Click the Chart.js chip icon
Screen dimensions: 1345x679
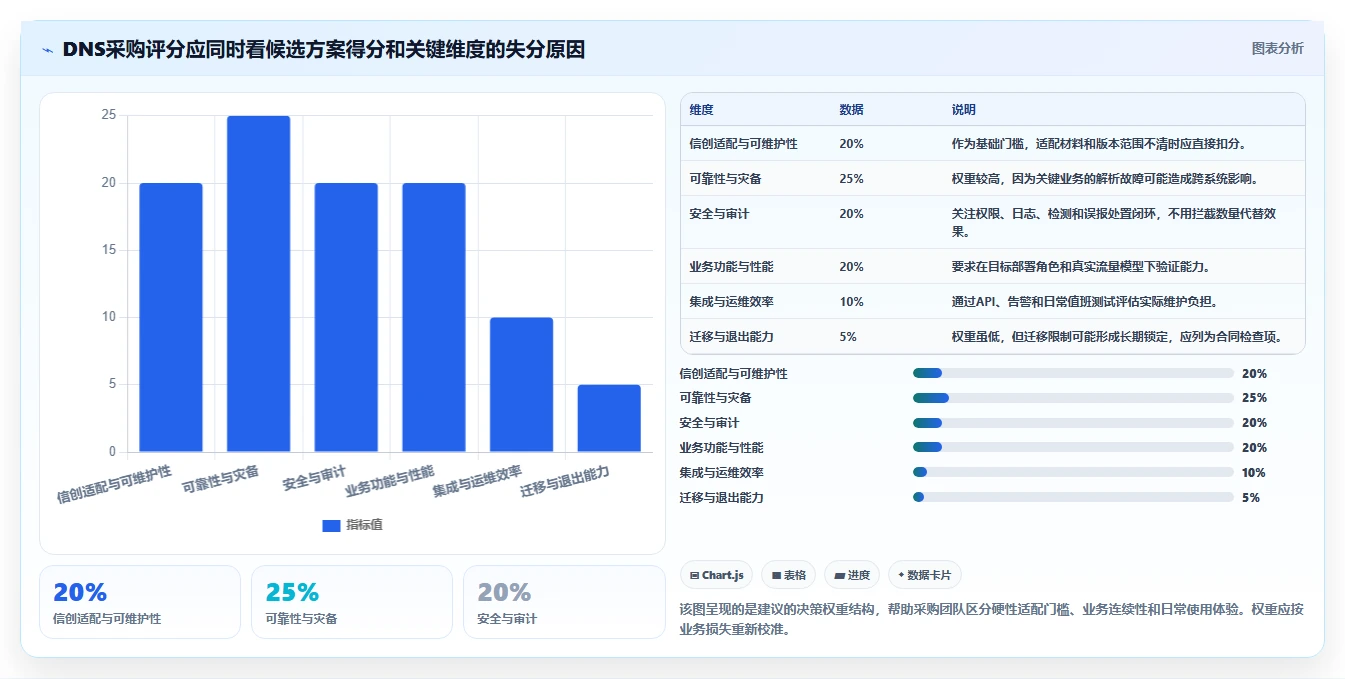point(694,576)
